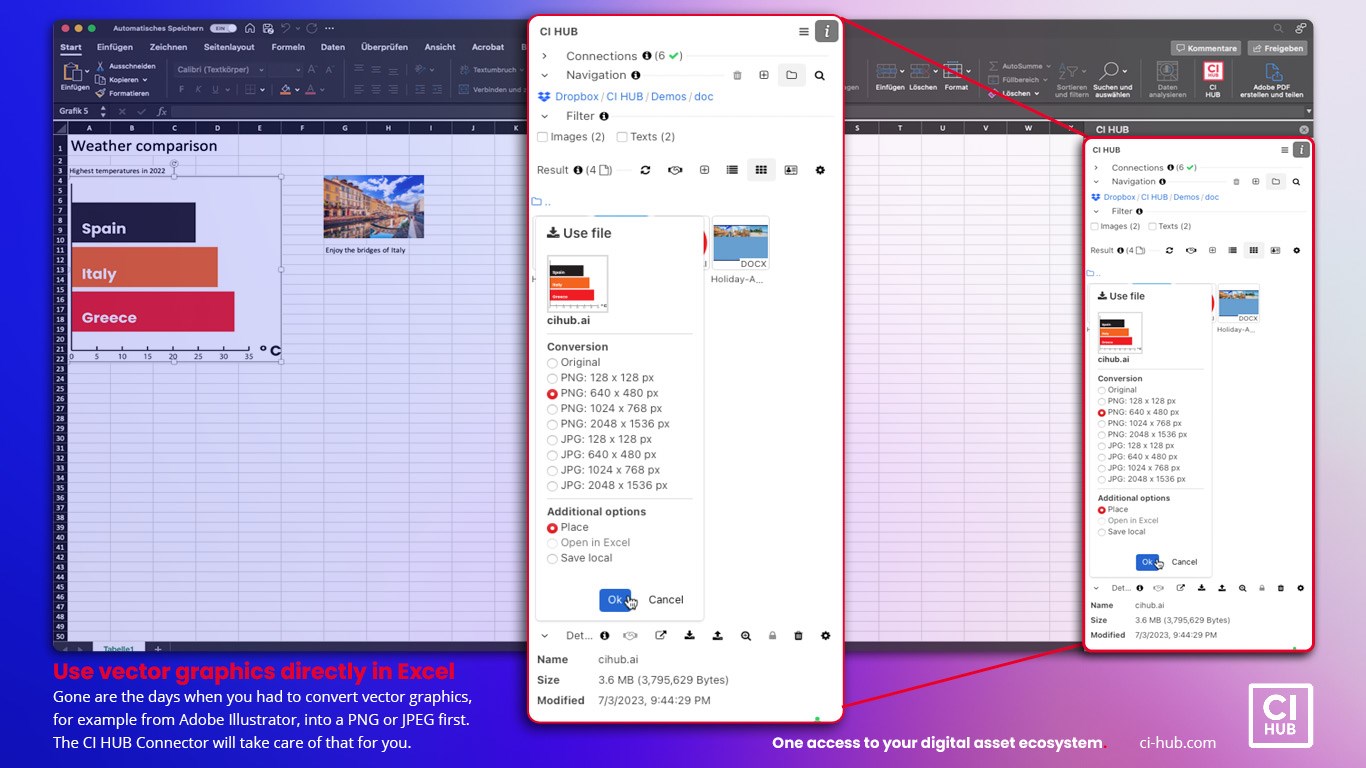The width and height of the screenshot is (1366, 768).
Task: Switch to card view in enlarged Result row
Action: 791,170
